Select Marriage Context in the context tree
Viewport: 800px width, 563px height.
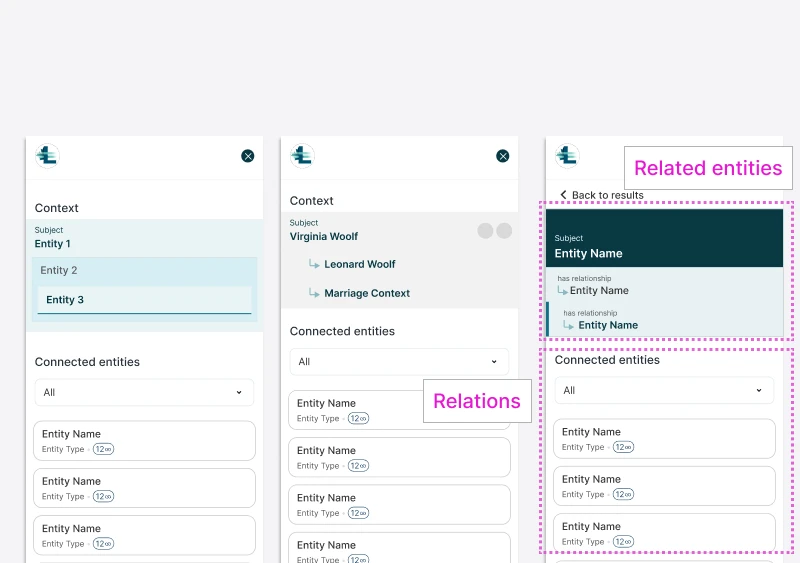[367, 293]
